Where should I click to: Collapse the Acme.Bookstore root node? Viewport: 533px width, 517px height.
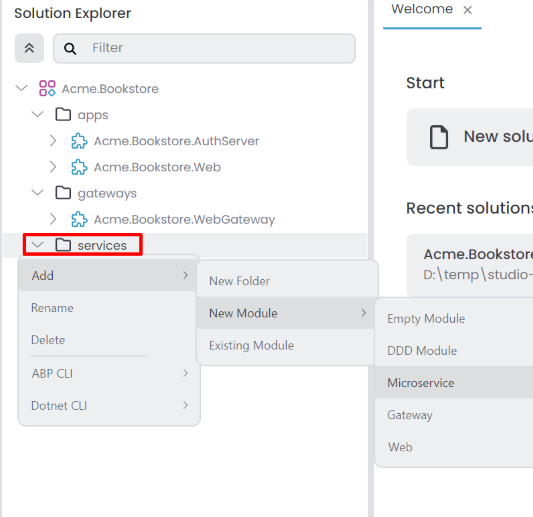pyautogui.click(x=21, y=88)
